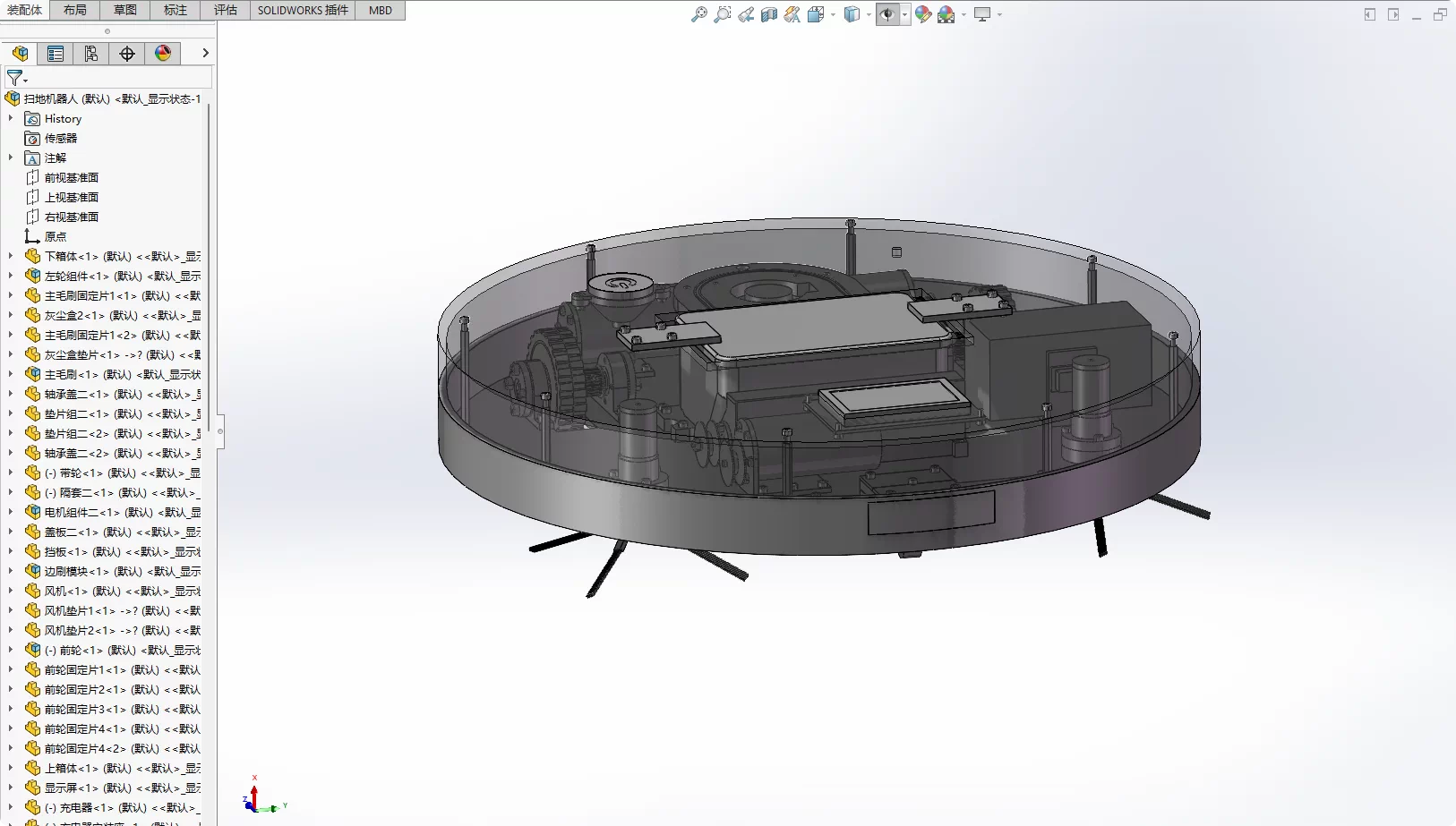1456x826 pixels.
Task: Expand the History folder
Action: 11,118
